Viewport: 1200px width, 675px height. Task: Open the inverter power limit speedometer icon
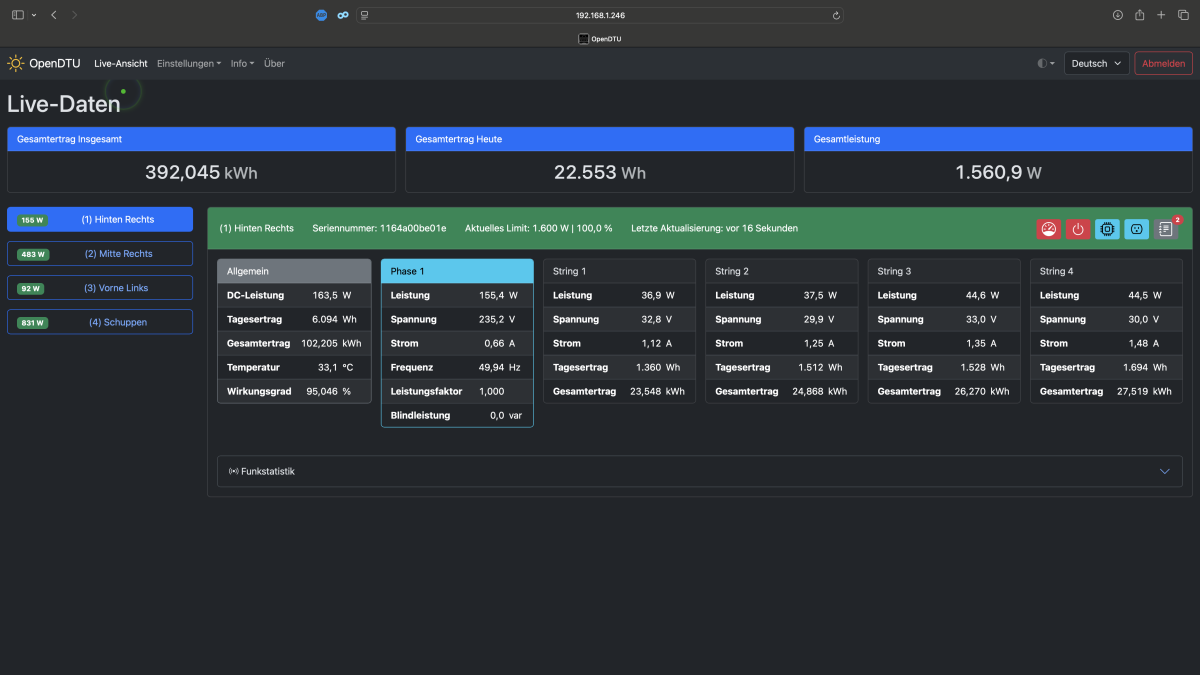[1048, 229]
